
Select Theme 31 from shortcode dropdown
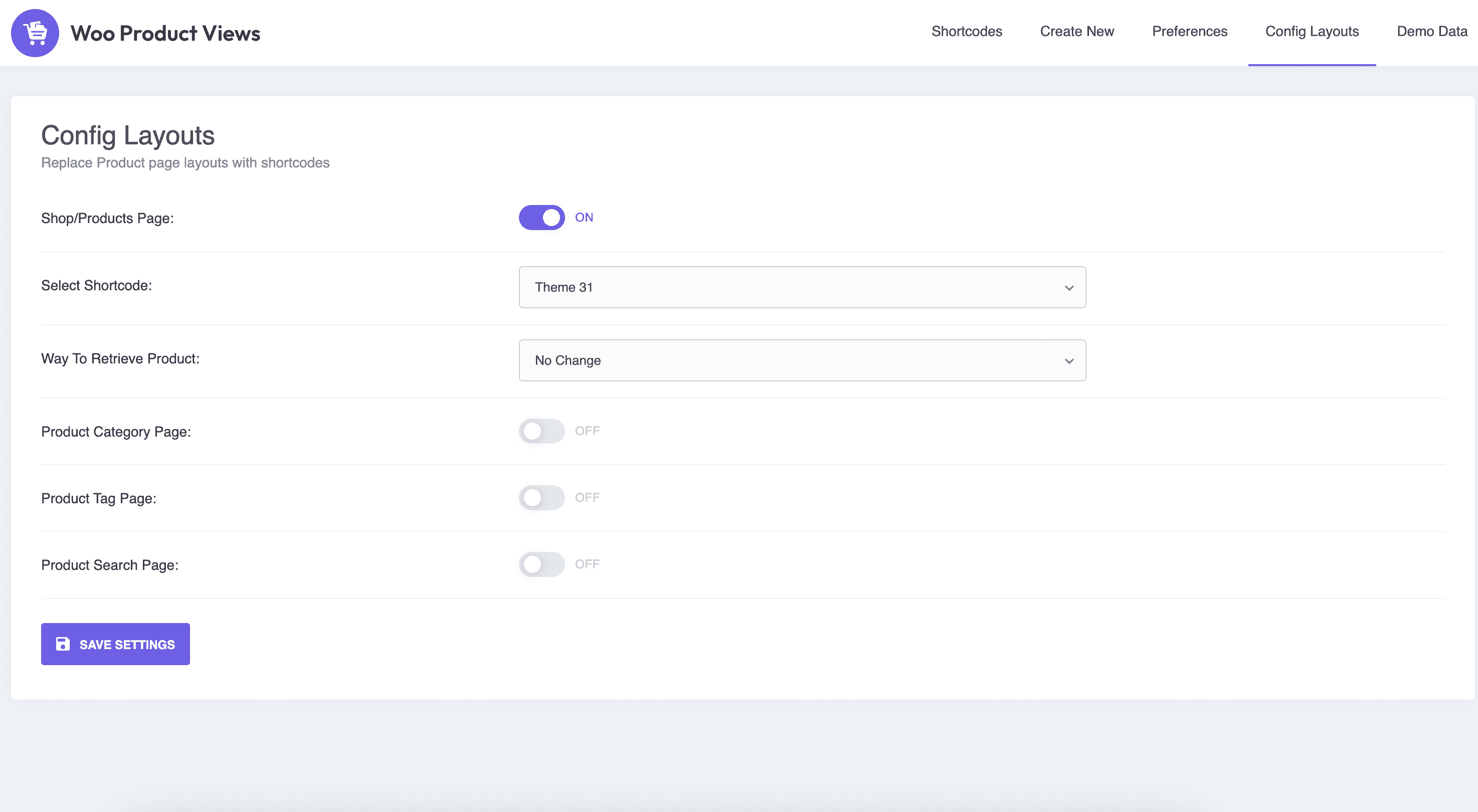[802, 287]
